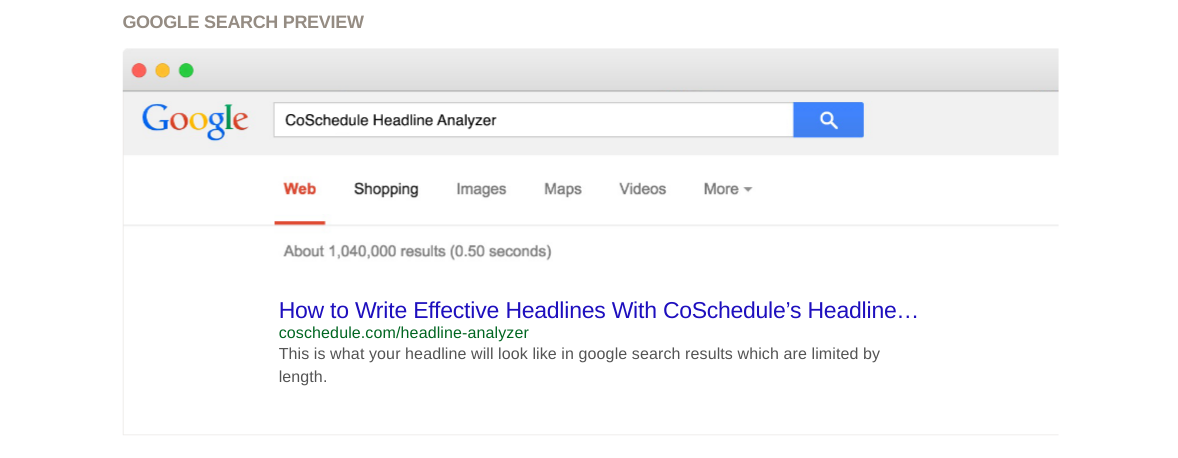Image resolution: width=1178 pixels, height=458 pixels.
Task: Open the Shopping tab
Action: click(386, 189)
